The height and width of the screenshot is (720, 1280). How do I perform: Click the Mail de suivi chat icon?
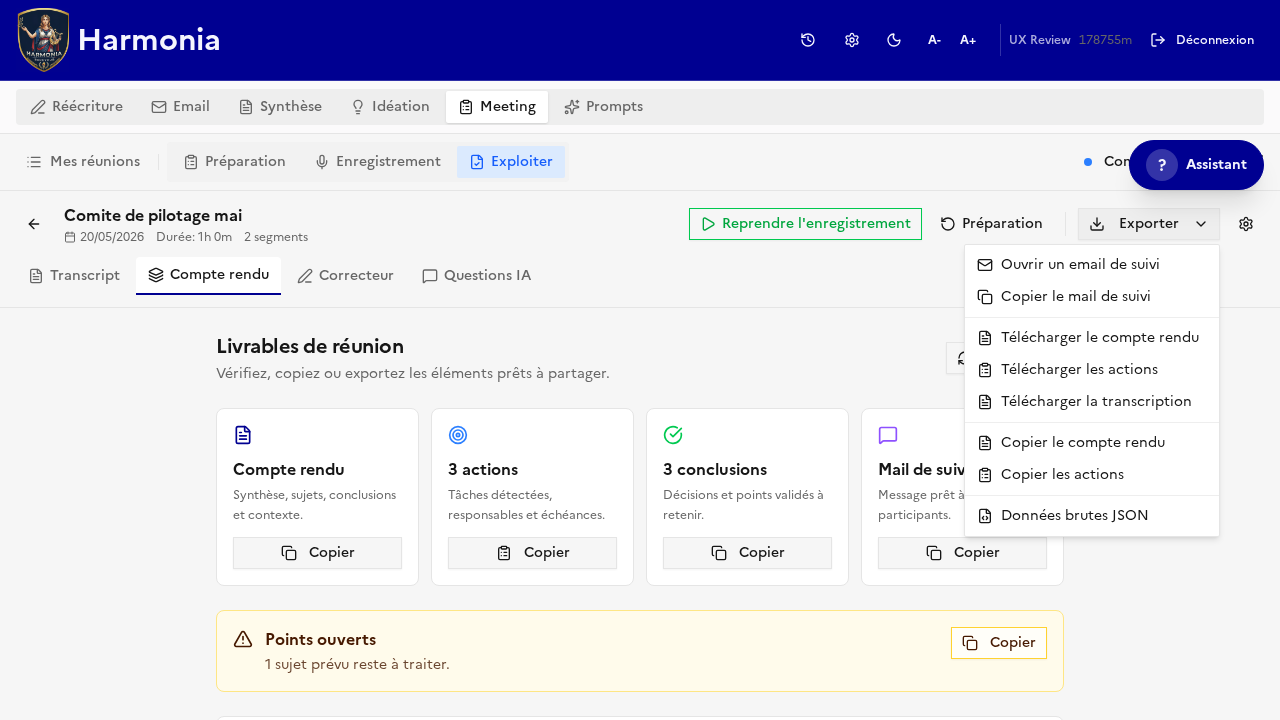pyautogui.click(x=888, y=435)
